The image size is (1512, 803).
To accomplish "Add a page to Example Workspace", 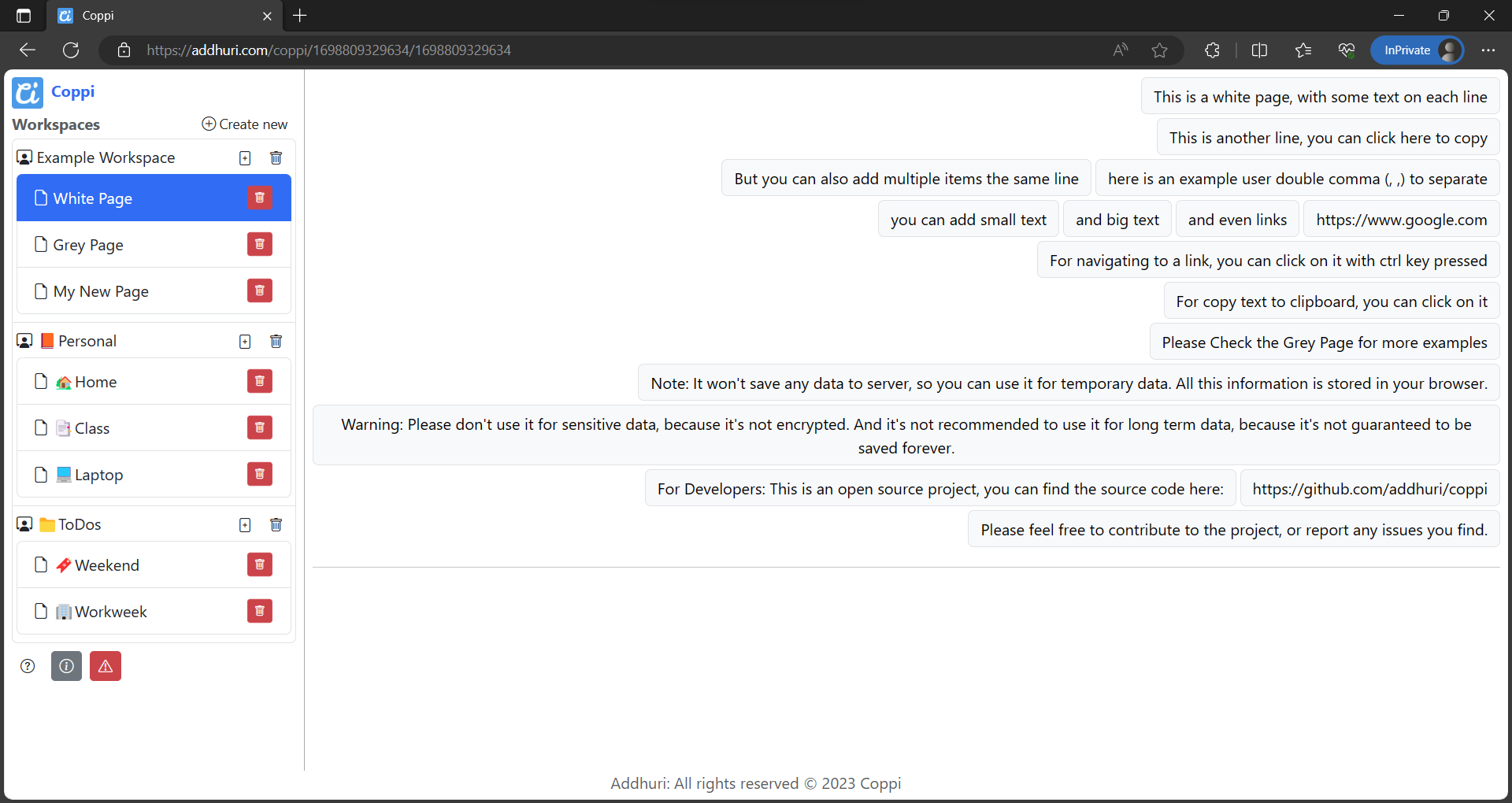I will [245, 158].
